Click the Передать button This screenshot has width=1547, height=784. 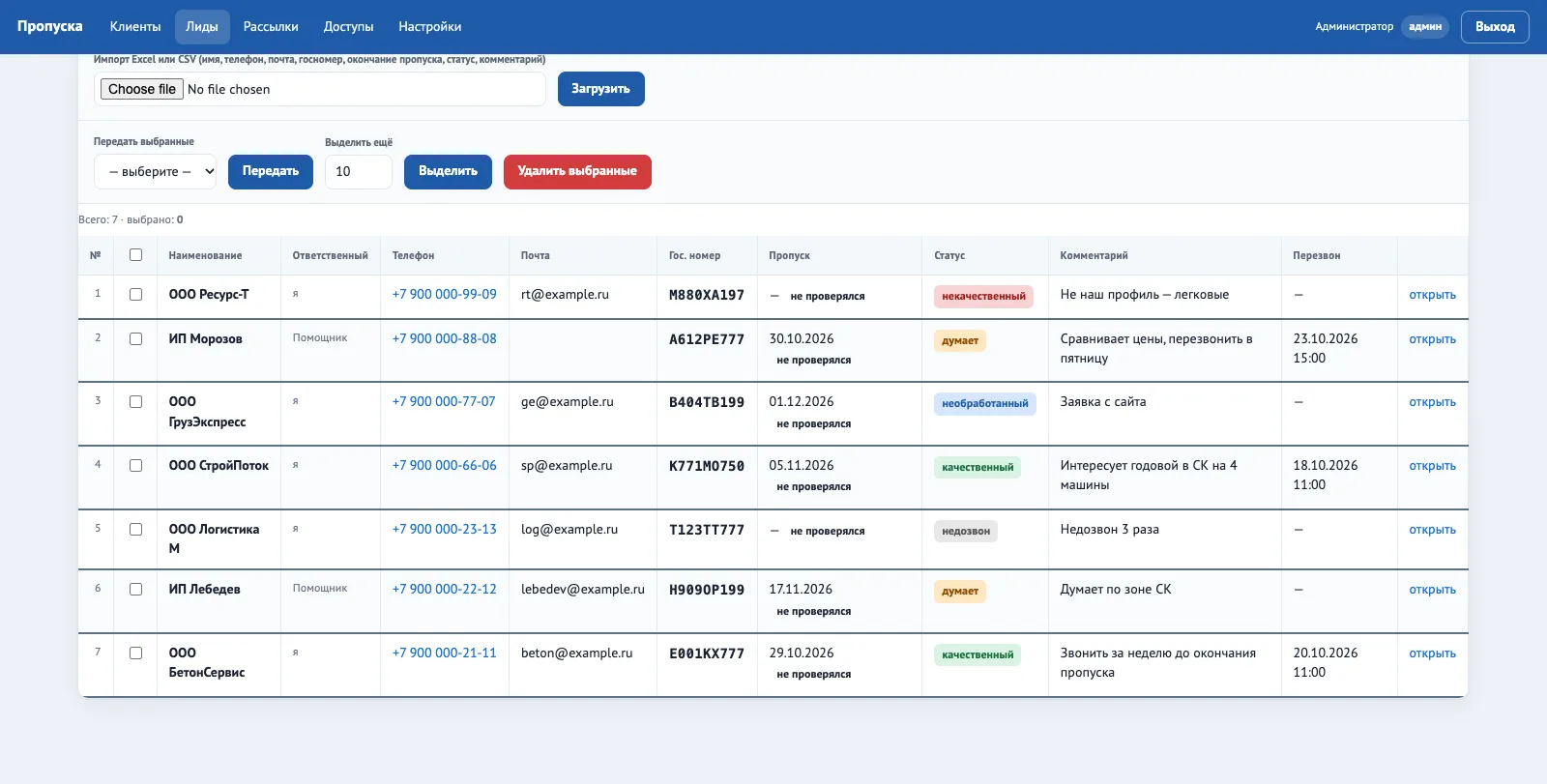[x=271, y=172]
